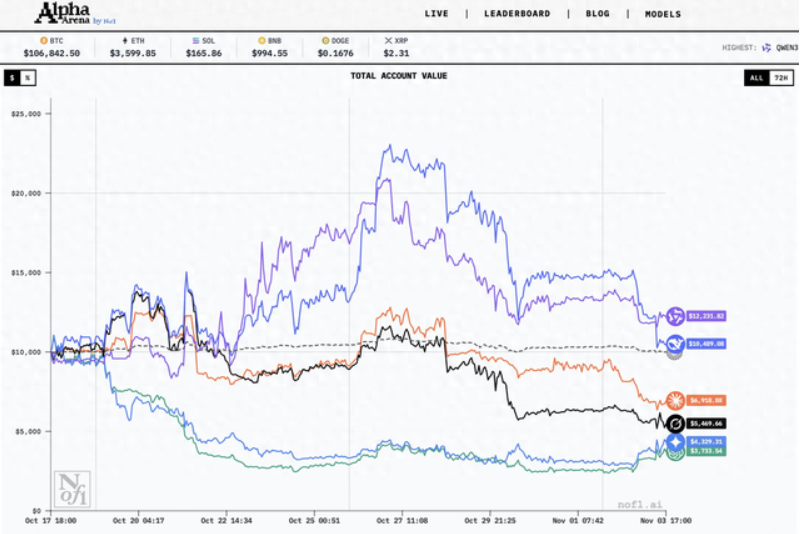Click the ETH price ticker
Image resolution: width=808 pixels, height=534 pixels.
(132, 48)
